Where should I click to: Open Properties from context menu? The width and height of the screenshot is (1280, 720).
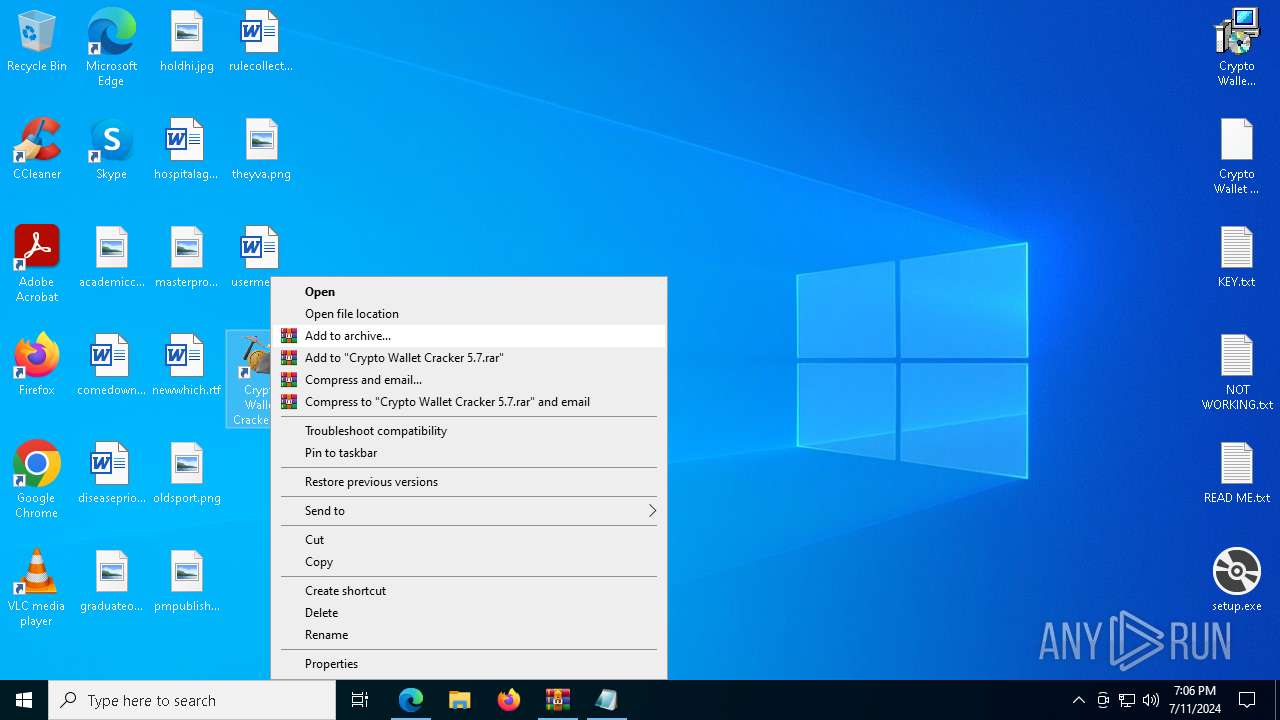pos(468,664)
